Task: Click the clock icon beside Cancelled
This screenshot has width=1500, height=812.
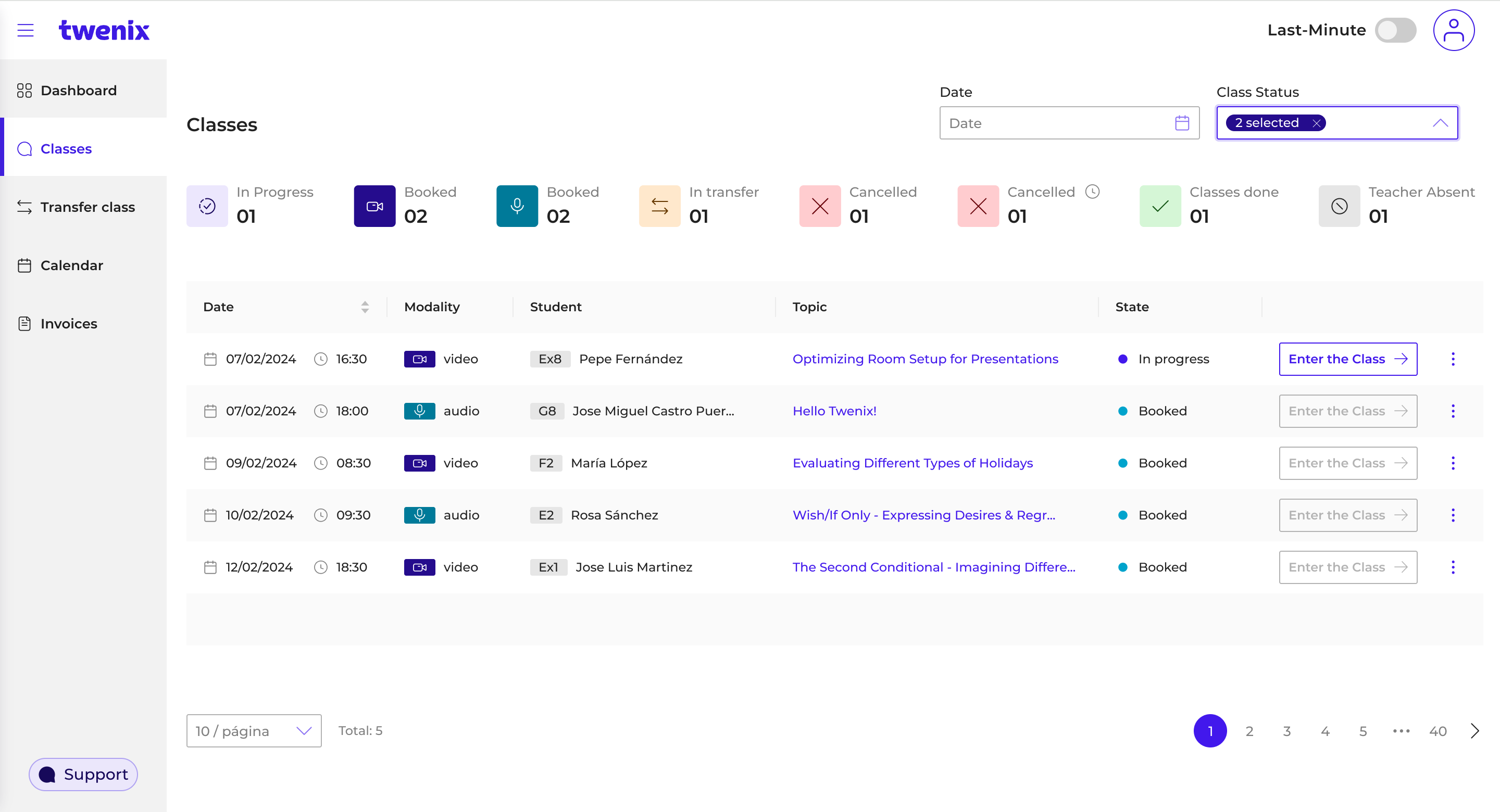Action: click(1092, 192)
